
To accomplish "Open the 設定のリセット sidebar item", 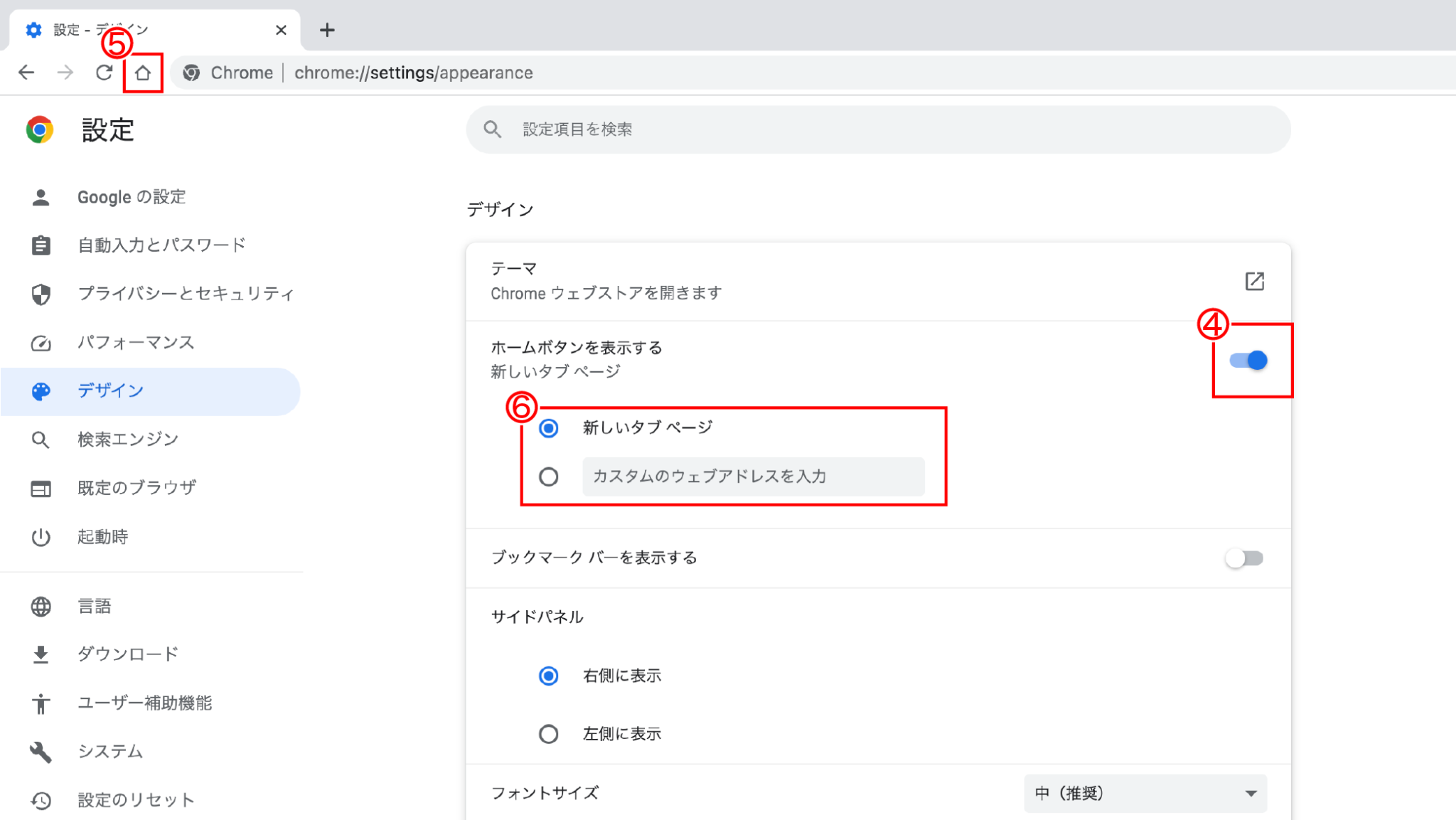I will pos(135,800).
